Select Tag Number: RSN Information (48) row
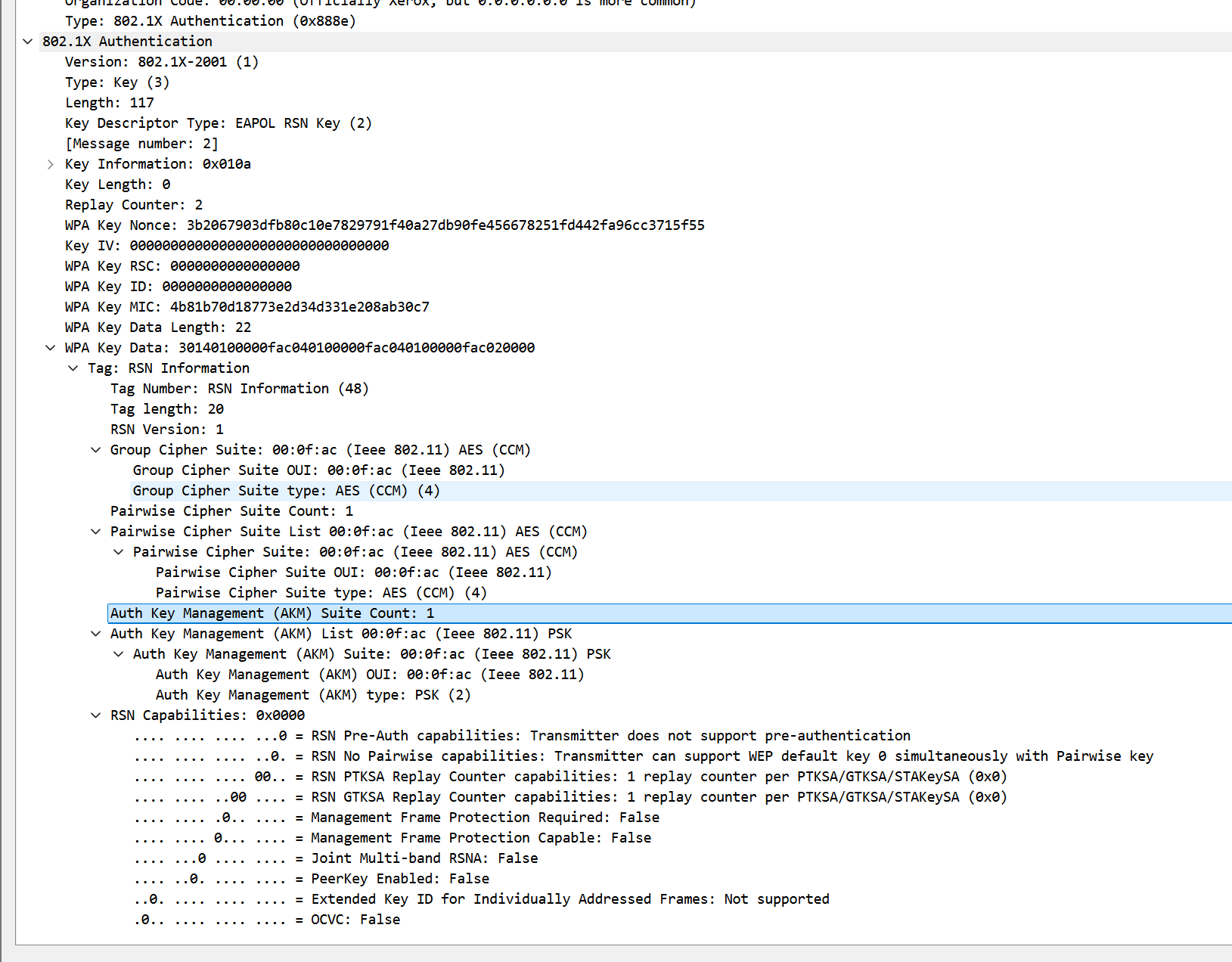 click(x=240, y=389)
